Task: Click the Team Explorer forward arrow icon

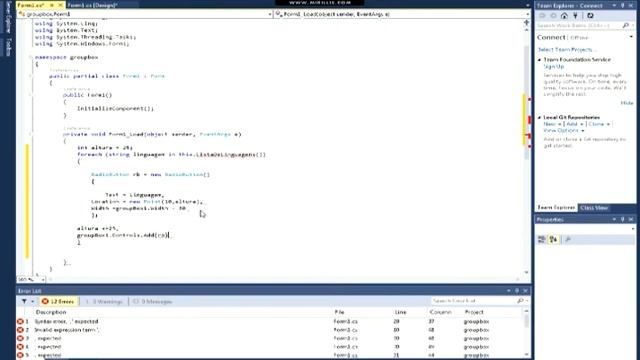Action: (x=553, y=16)
